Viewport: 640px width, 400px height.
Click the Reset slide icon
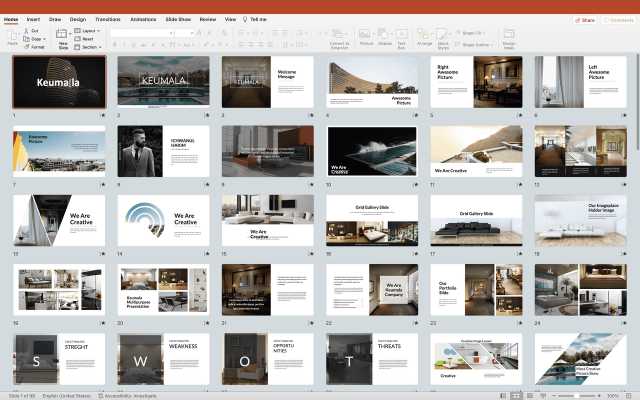coord(88,38)
